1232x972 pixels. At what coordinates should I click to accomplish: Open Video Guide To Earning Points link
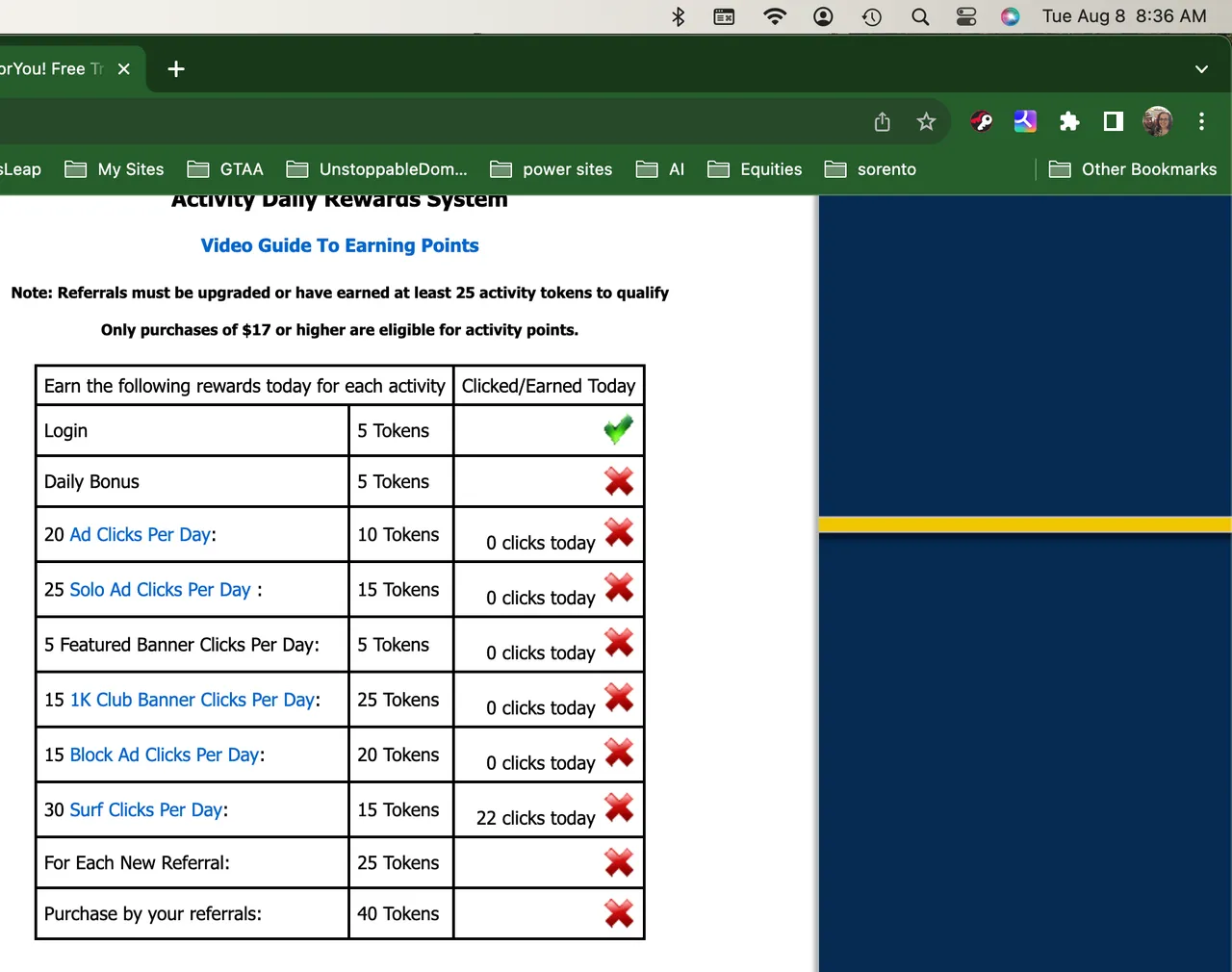[x=340, y=245]
